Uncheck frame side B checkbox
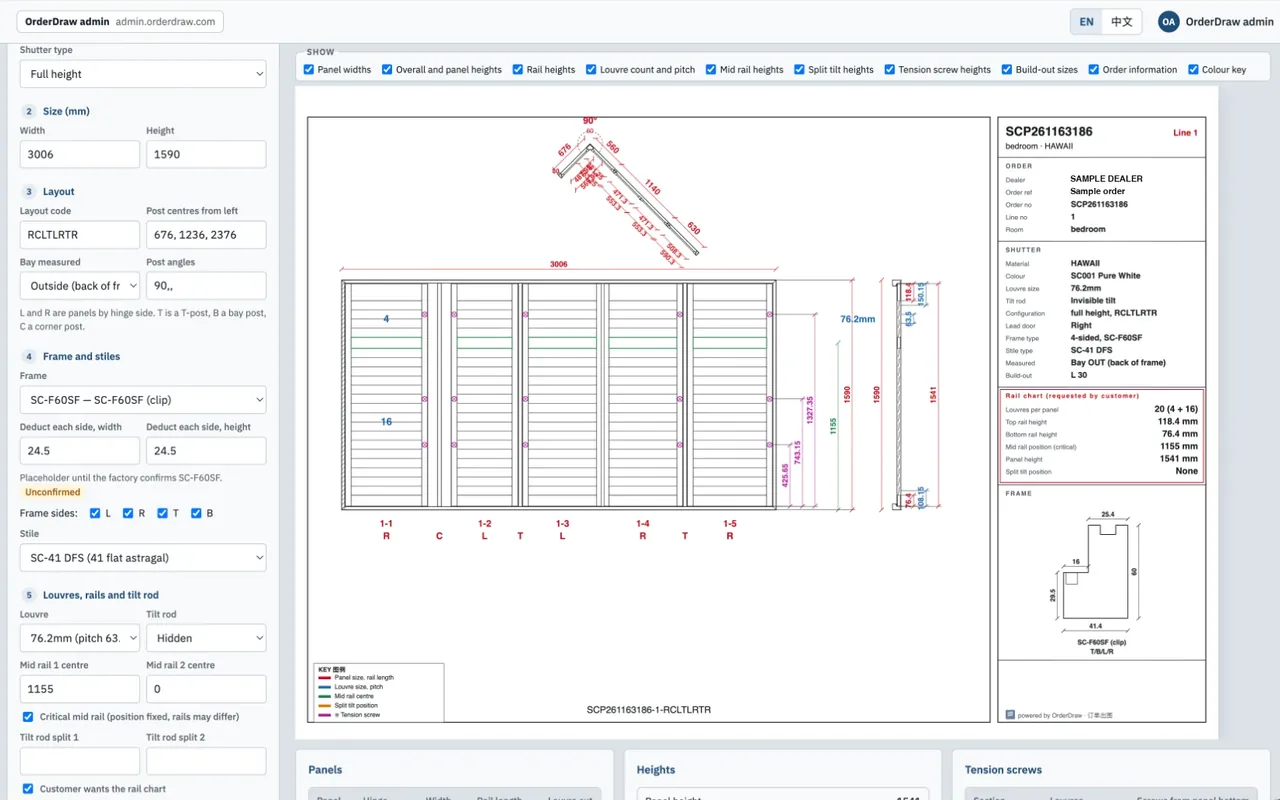Screen dimensions: 1280x800 (x=196, y=513)
